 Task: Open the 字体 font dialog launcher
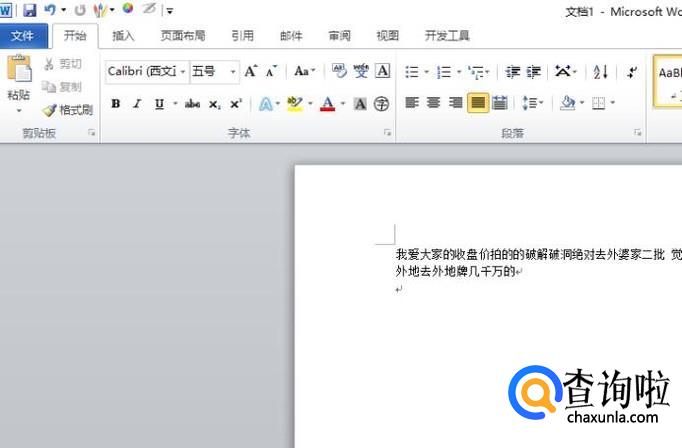tap(387, 133)
